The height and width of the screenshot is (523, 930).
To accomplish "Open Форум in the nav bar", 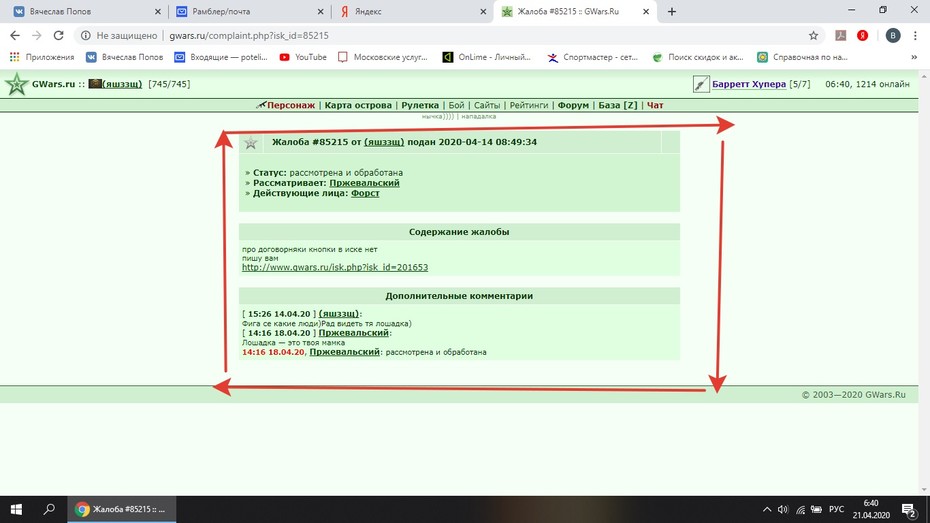I will click(573, 105).
